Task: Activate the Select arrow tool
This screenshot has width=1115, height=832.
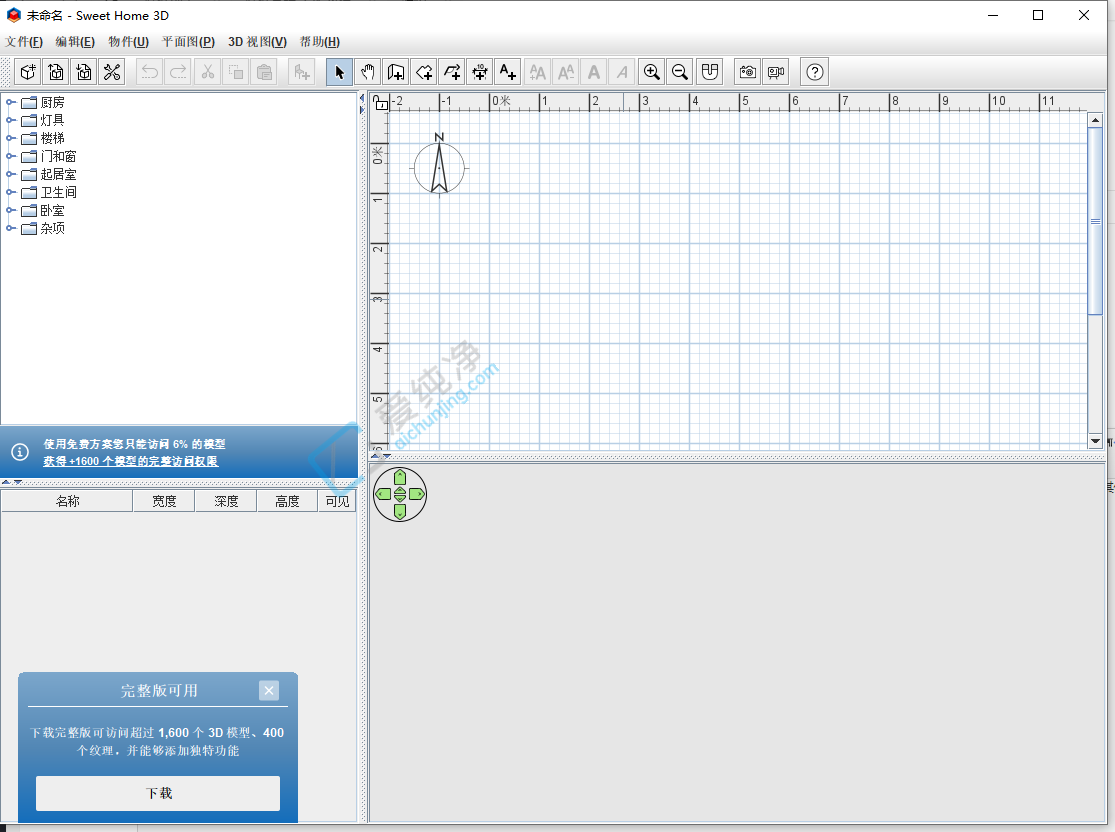Action: [x=339, y=72]
